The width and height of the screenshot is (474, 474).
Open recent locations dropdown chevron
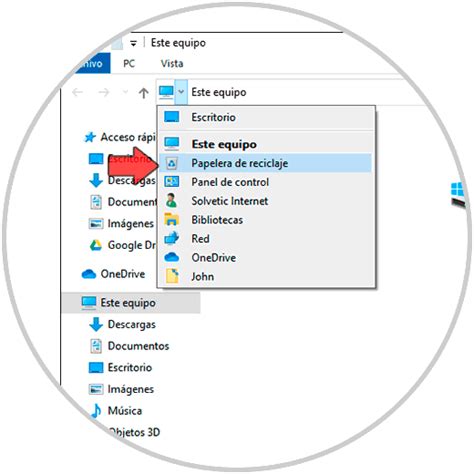tap(125, 92)
